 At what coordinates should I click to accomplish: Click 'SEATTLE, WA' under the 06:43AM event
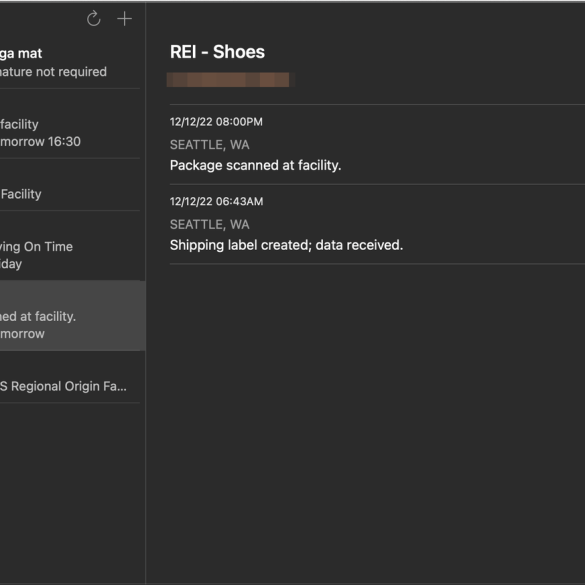coord(210,225)
